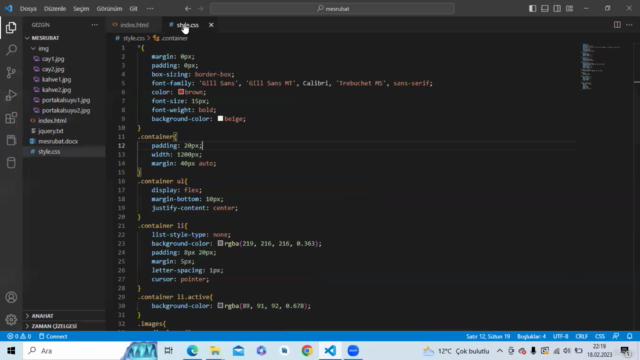Open cay1.jpg in explorer
640x360 pixels.
point(53,59)
